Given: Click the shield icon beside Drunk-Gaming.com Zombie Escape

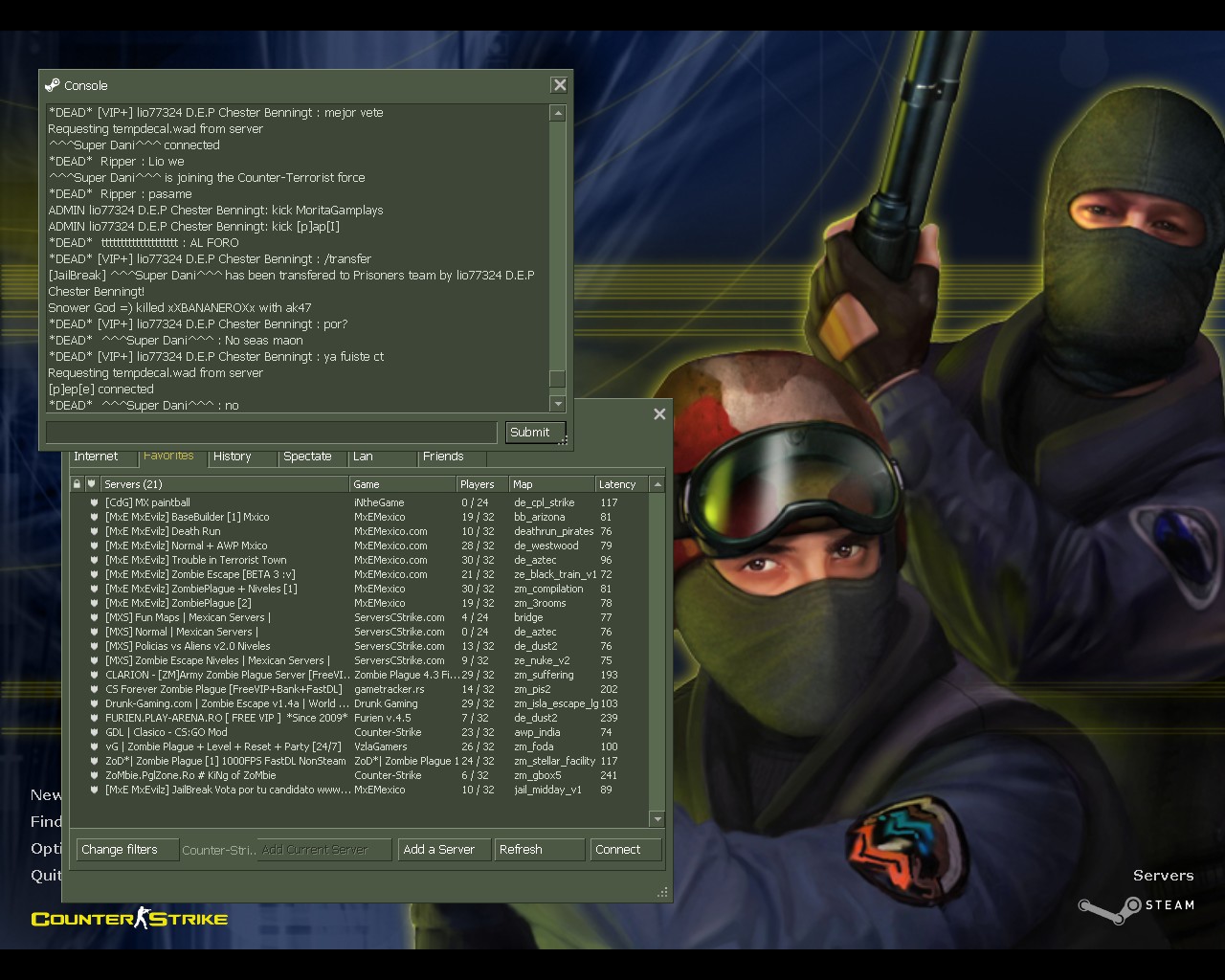Looking at the screenshot, I should click(95, 703).
